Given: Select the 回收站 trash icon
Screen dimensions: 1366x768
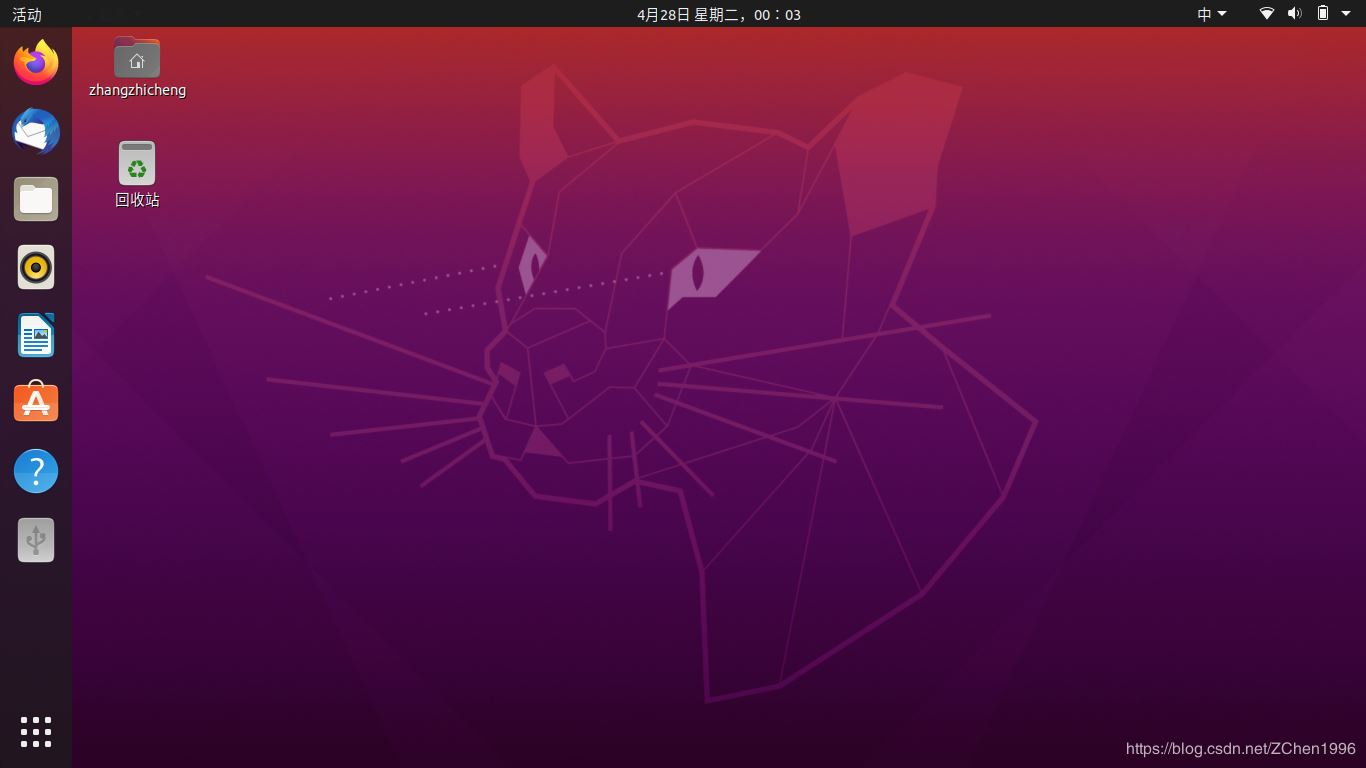Looking at the screenshot, I should click(137, 163).
